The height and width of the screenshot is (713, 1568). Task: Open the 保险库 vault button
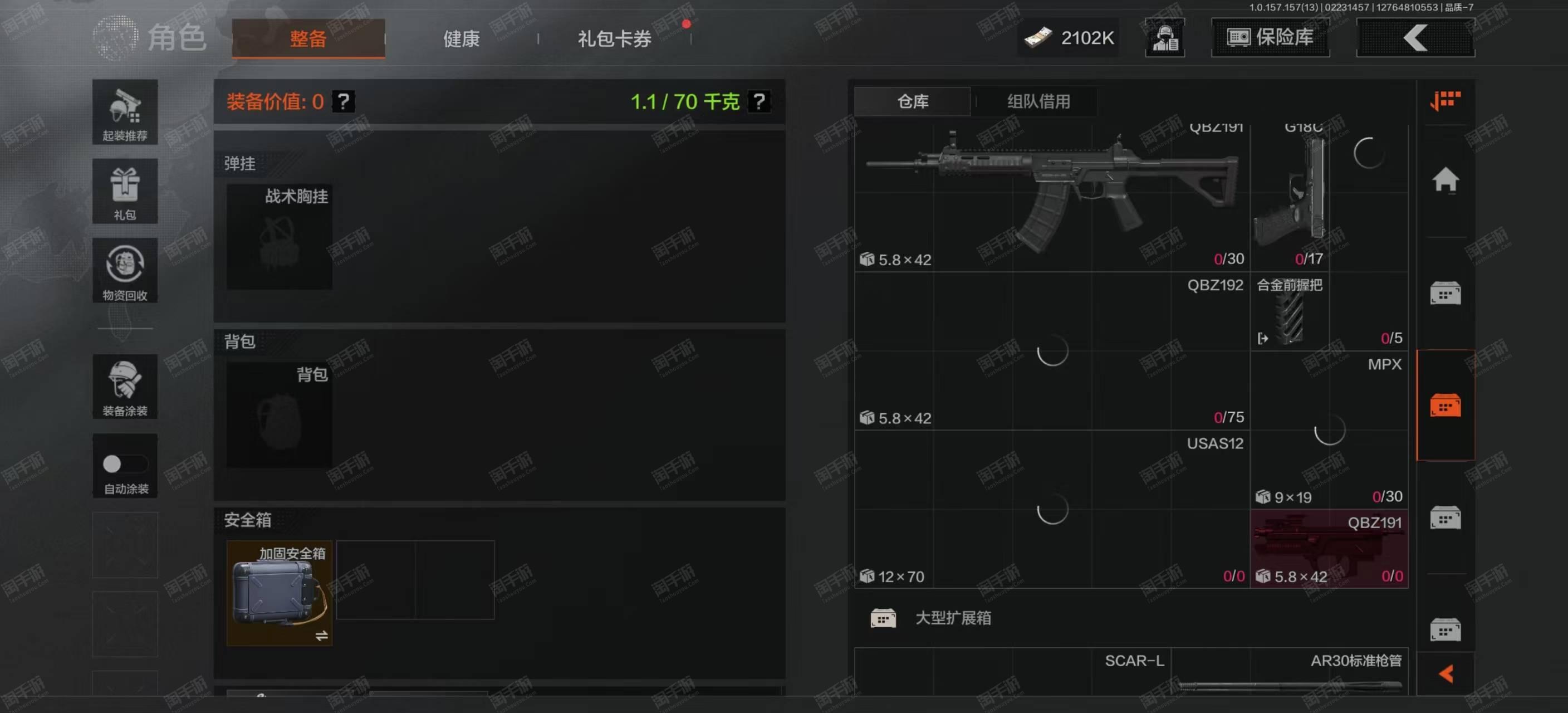pyautogui.click(x=1270, y=38)
